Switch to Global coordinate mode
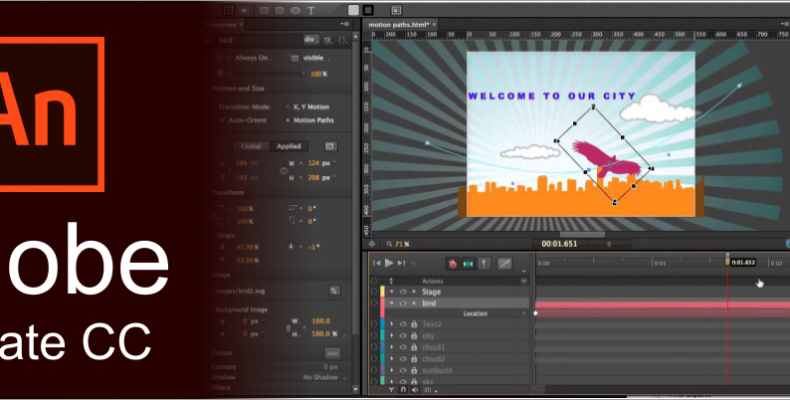This screenshot has width=790, height=400. pyautogui.click(x=251, y=146)
